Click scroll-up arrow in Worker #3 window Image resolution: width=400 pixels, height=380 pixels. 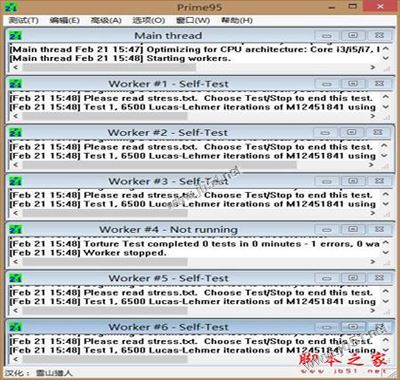[x=386, y=194]
